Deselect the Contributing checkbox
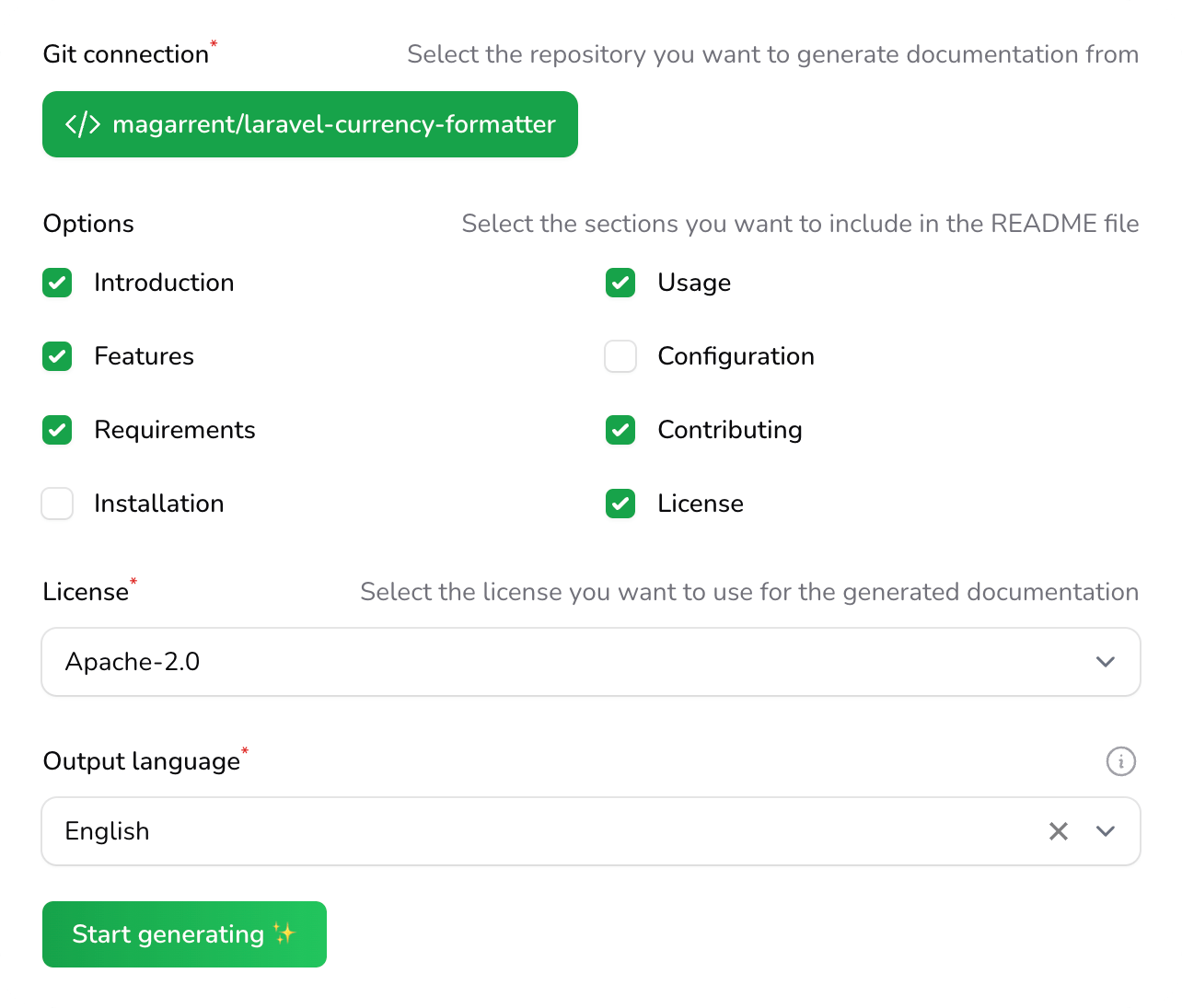The image size is (1182, 1008). click(620, 430)
